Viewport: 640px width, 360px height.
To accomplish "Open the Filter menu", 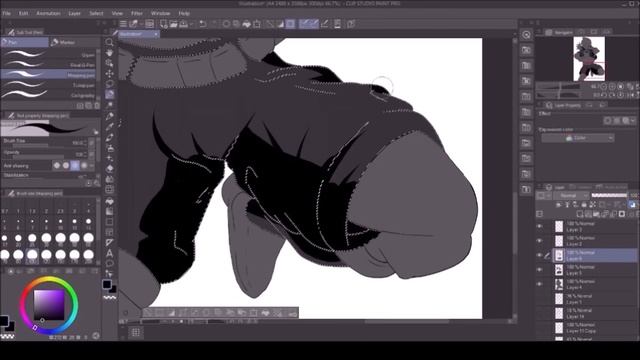I will coord(137,13).
